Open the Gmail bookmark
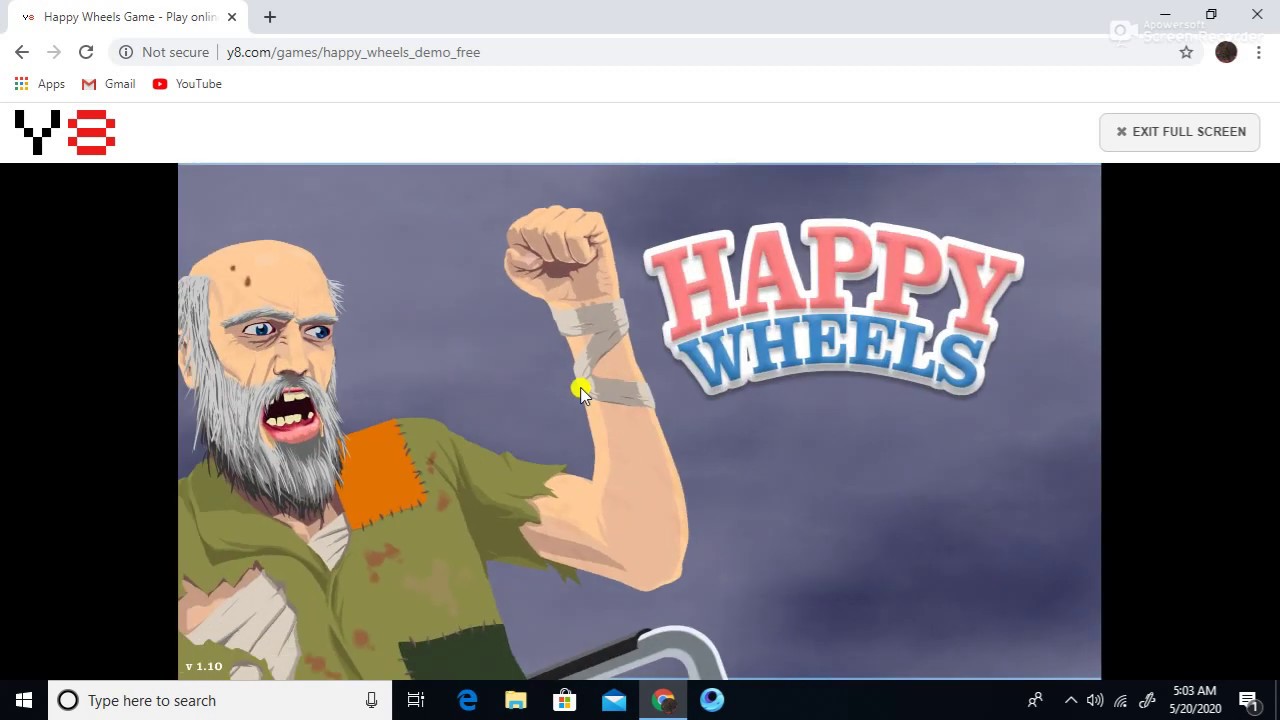The height and width of the screenshot is (720, 1280). tap(108, 84)
